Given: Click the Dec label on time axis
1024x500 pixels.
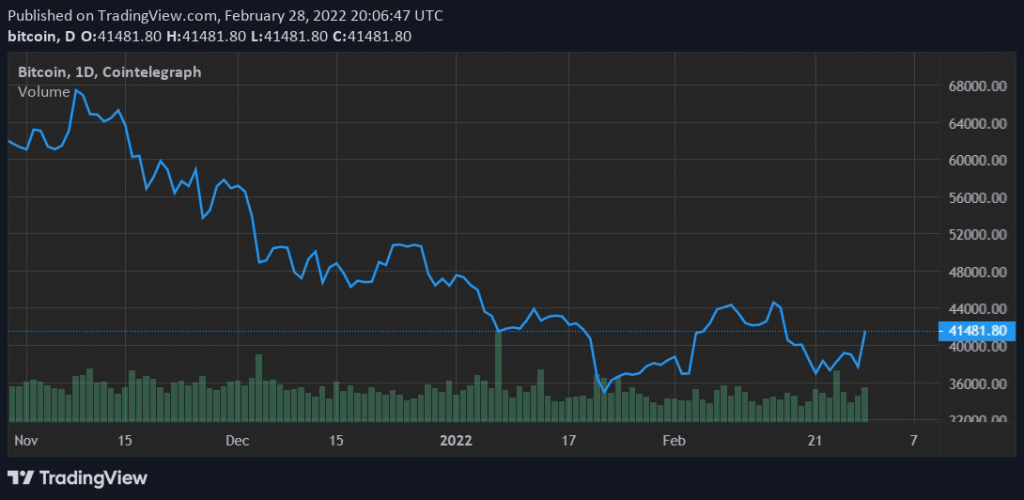Looking at the screenshot, I should point(237,440).
